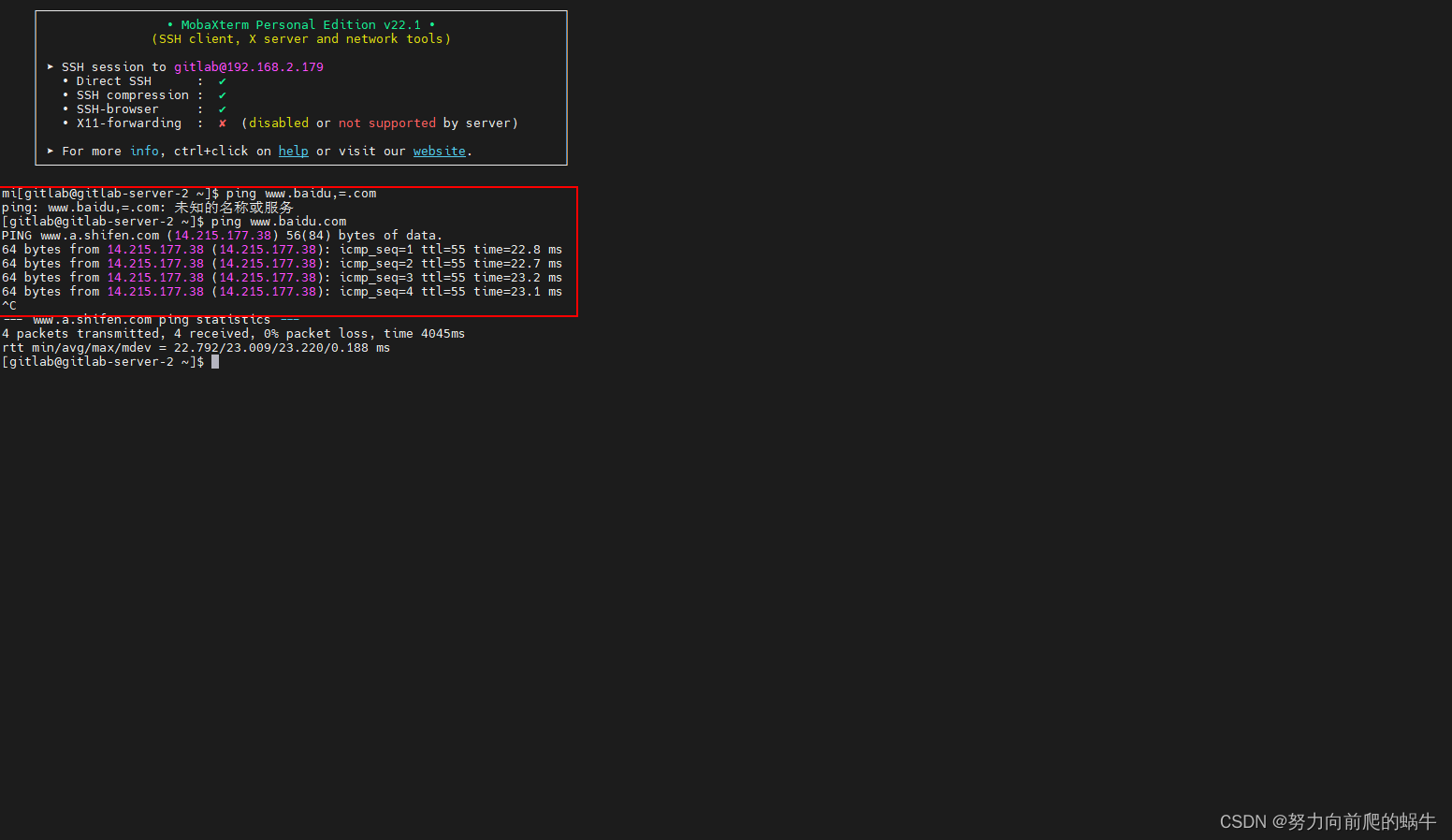Open the website link in MobaXterm banner
The image size is (1452, 840).
[x=440, y=152]
